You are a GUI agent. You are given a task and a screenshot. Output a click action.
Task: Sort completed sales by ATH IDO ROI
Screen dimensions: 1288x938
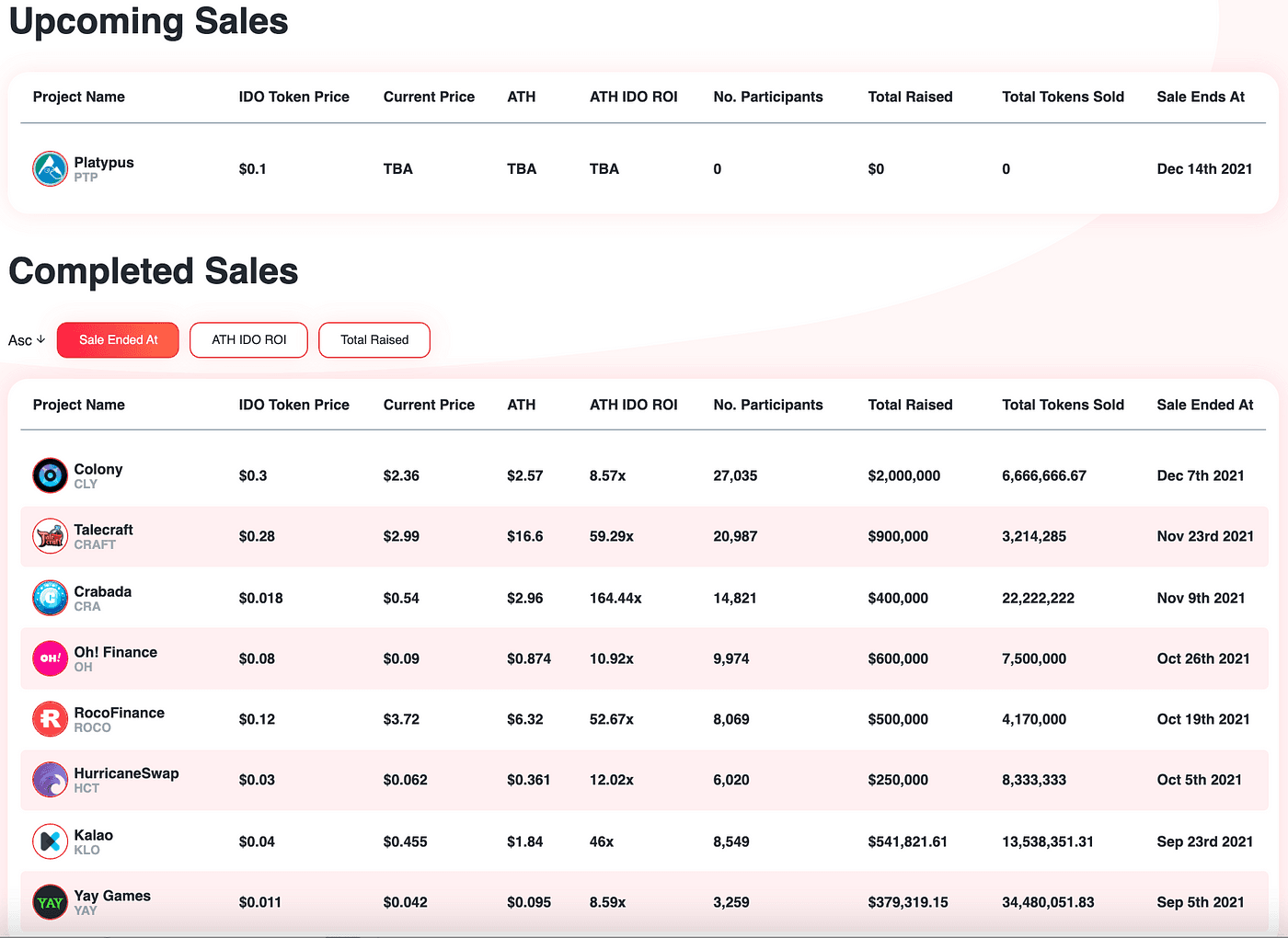(248, 340)
